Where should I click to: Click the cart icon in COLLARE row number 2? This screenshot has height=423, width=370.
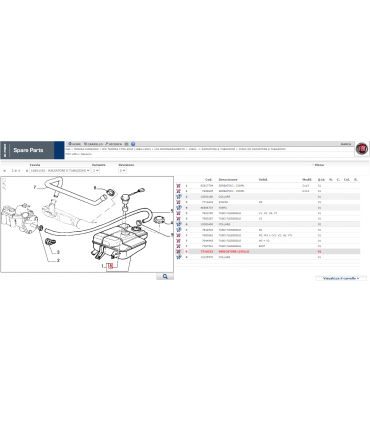click(178, 197)
